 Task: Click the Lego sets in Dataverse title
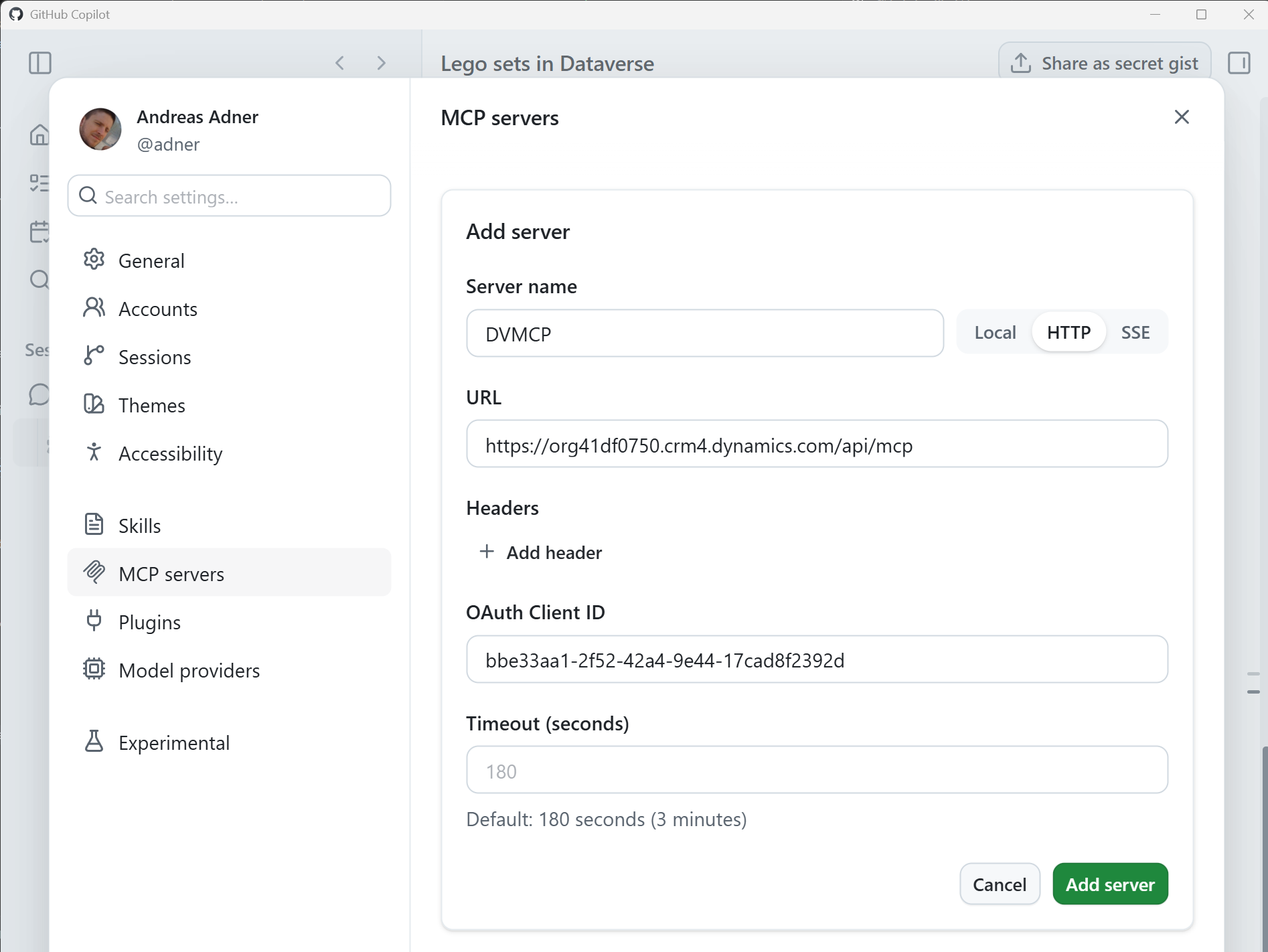click(547, 64)
